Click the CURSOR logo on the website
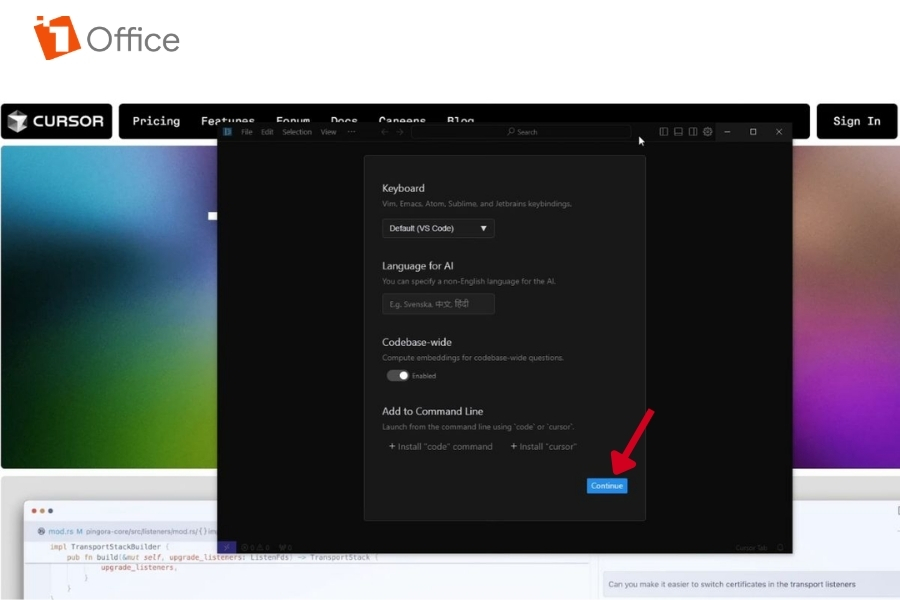This screenshot has height=600, width=900. pyautogui.click(x=56, y=121)
